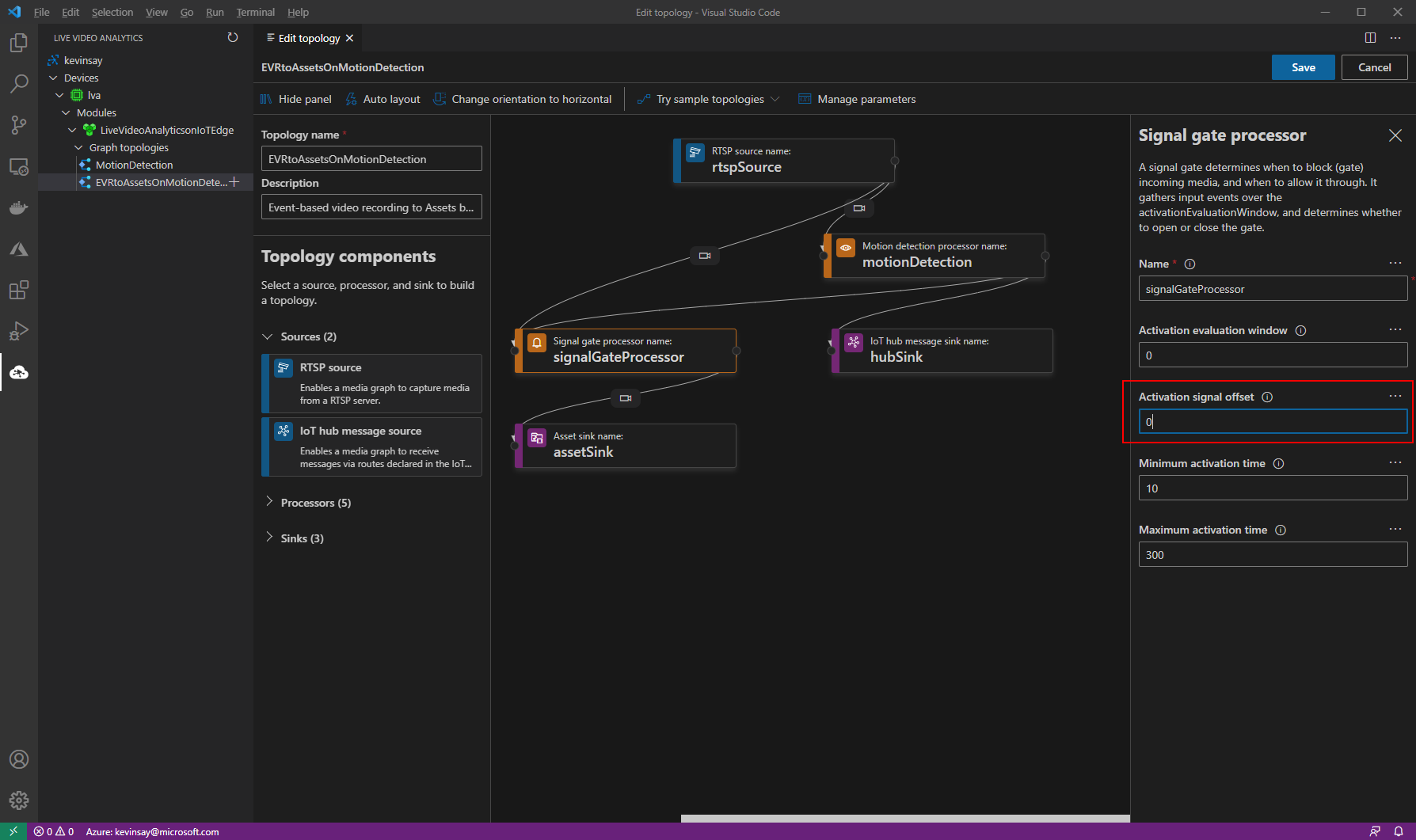Open the File menu
This screenshot has height=840, width=1416.
tap(41, 12)
